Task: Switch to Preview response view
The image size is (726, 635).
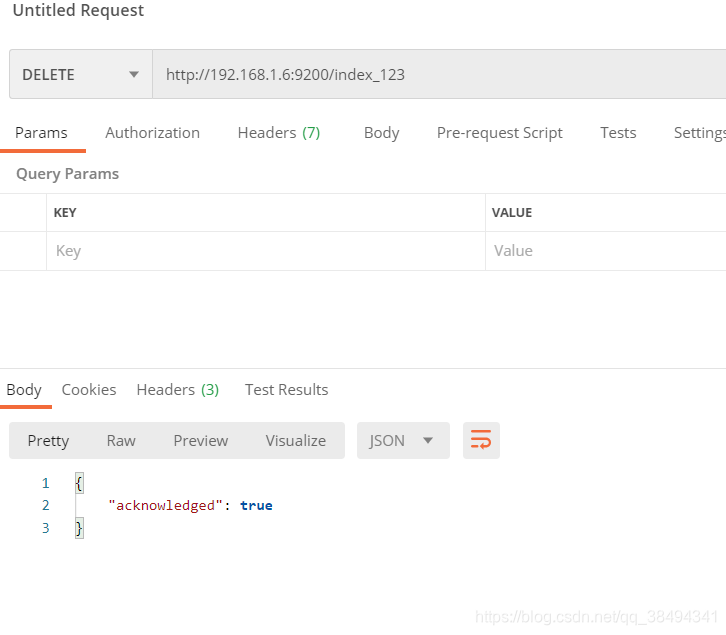Action: coord(200,440)
